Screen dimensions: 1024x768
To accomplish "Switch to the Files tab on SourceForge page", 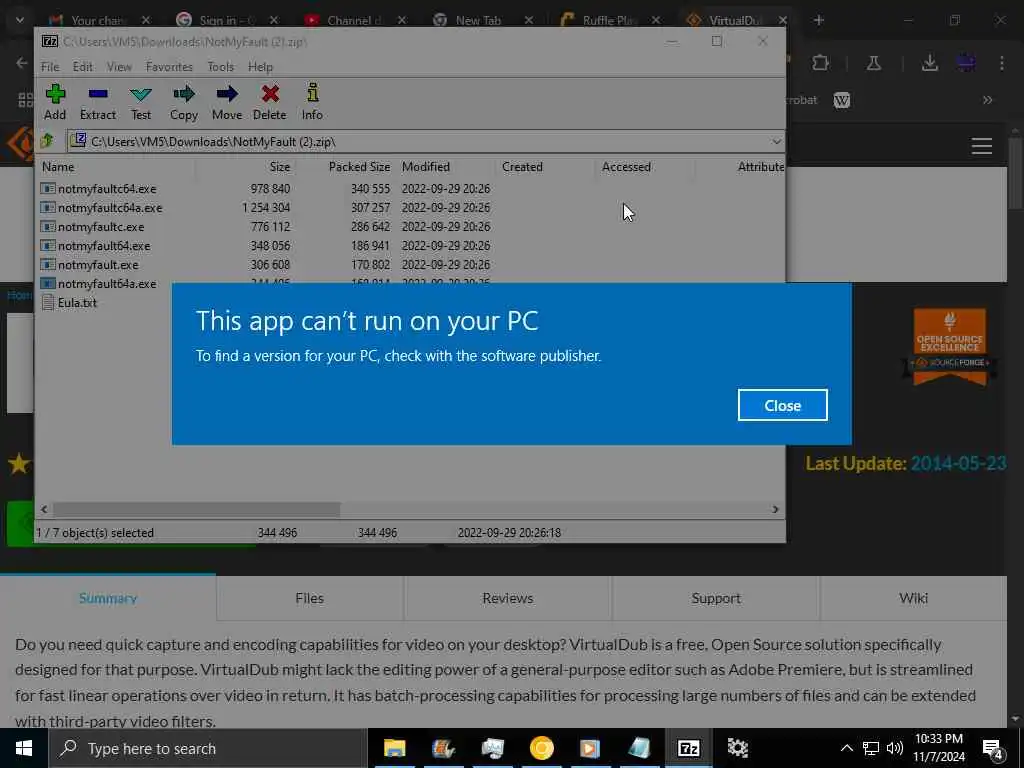I will (310, 598).
